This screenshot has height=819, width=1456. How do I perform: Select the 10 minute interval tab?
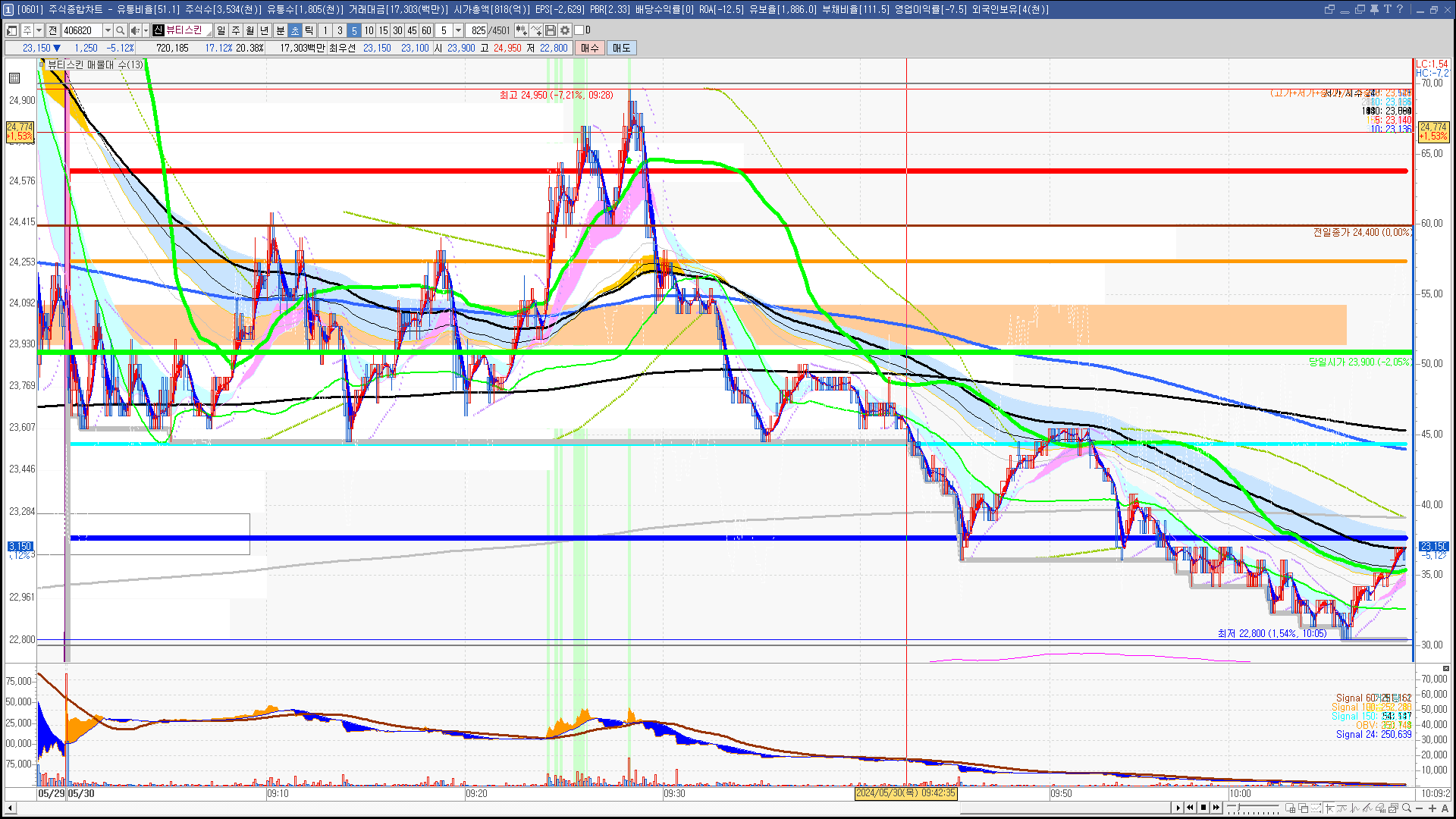(x=369, y=30)
